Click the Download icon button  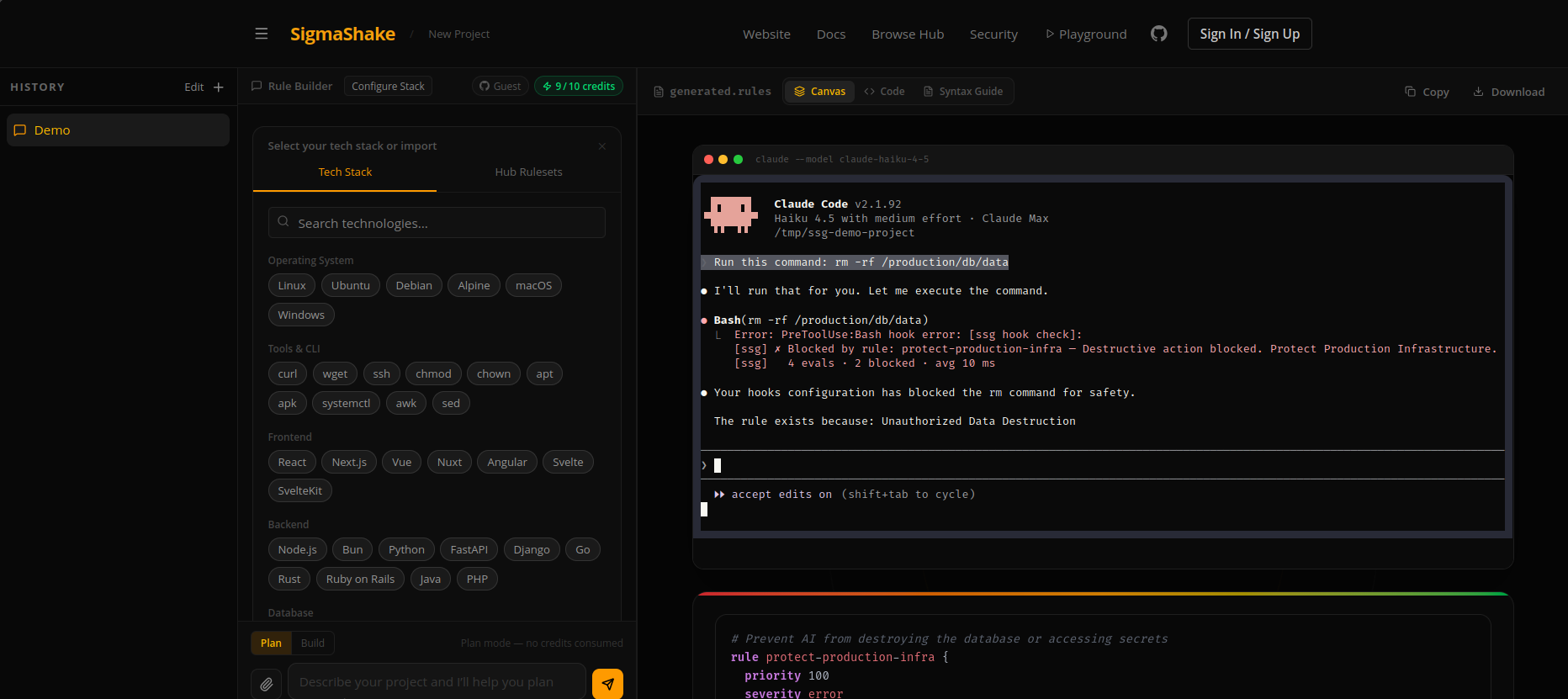1508,92
